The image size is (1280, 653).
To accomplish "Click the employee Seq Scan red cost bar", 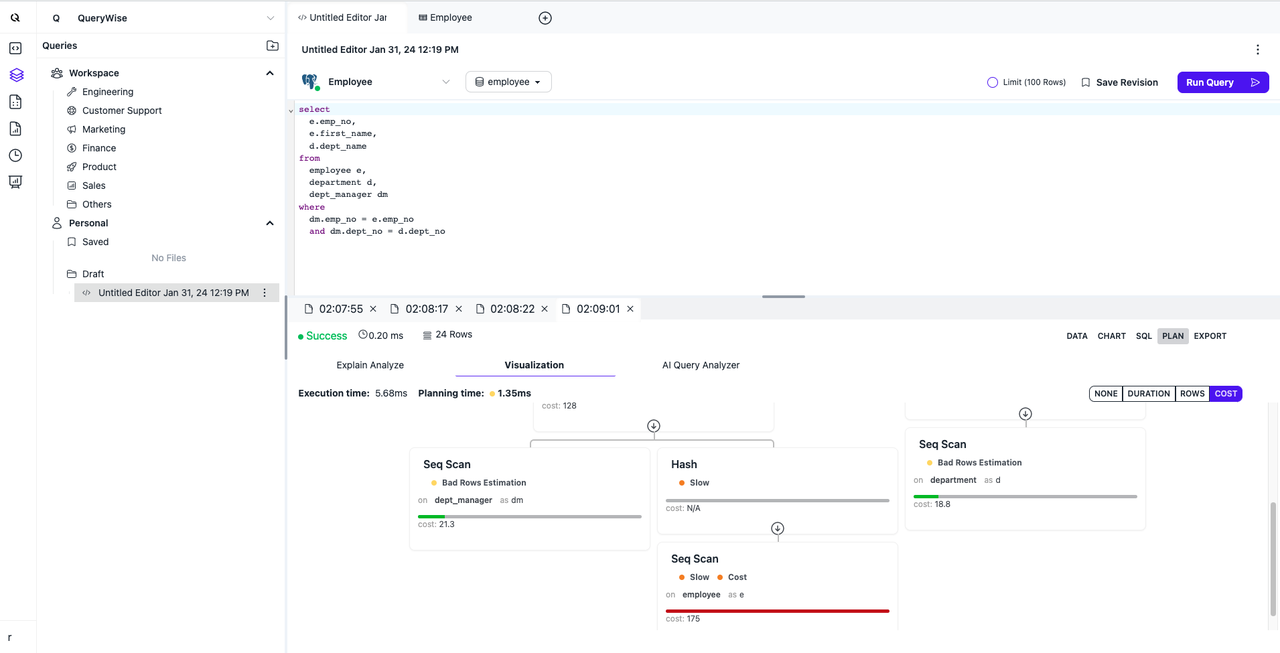I will 777,611.
